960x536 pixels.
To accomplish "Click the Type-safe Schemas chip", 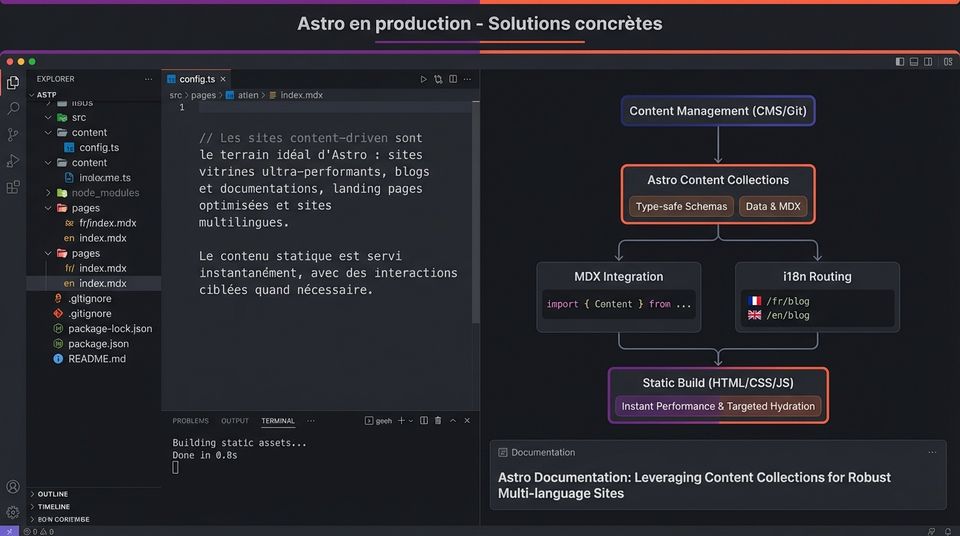I will click(x=681, y=206).
